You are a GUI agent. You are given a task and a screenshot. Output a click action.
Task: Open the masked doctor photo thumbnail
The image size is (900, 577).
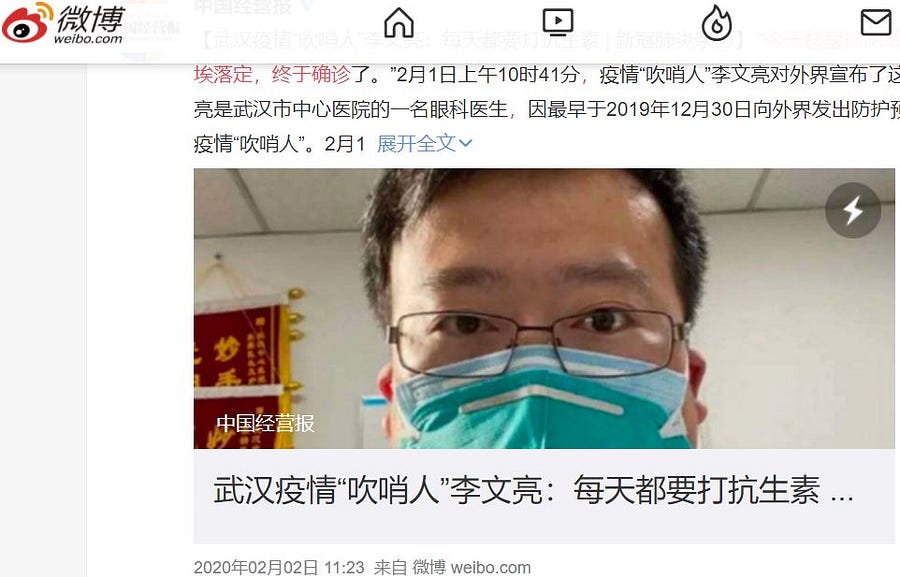[x=544, y=308]
